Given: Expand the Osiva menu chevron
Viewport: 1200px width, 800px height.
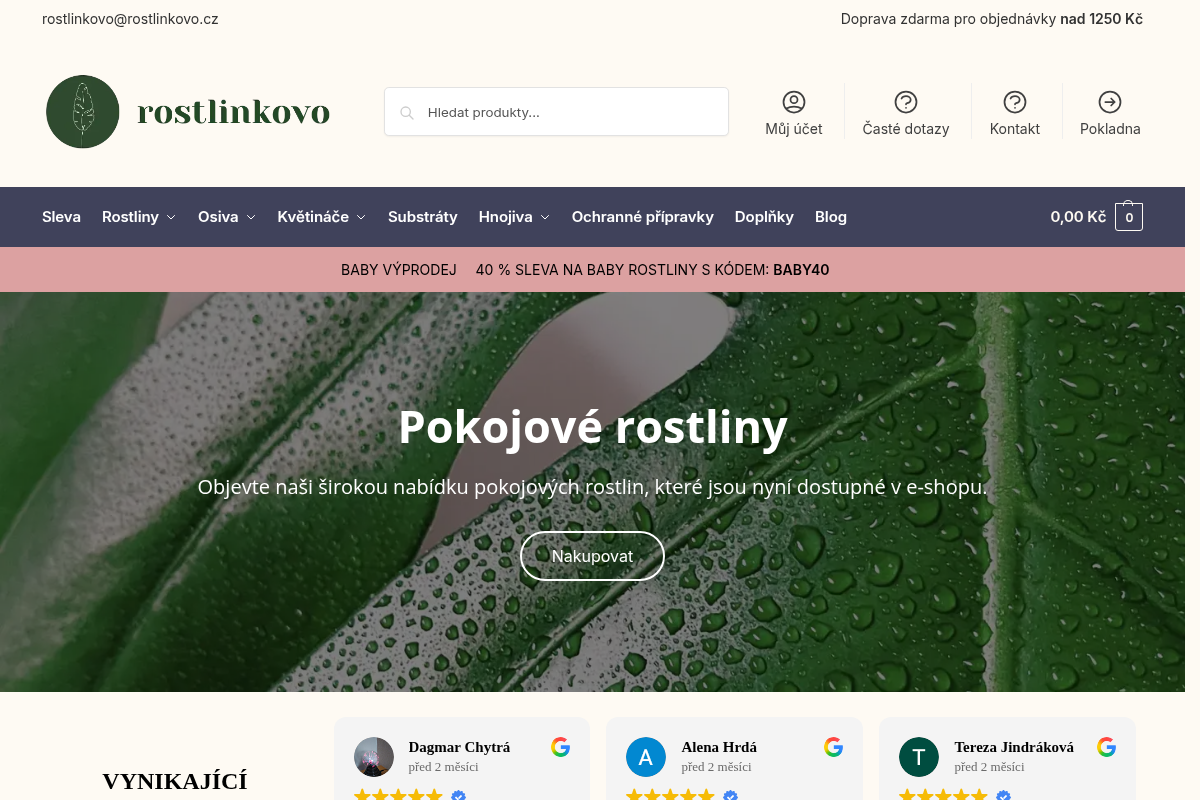Looking at the screenshot, I should (x=251, y=217).
